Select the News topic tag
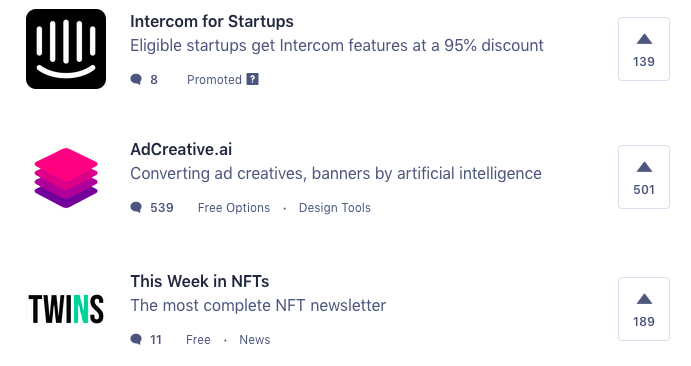 pos(255,340)
